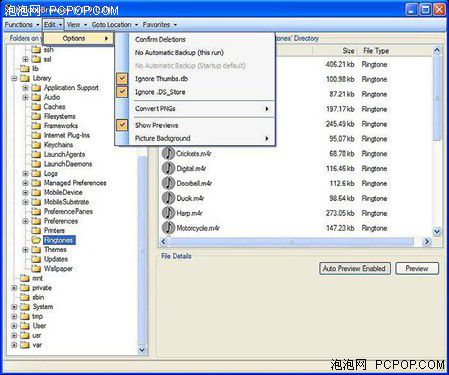Click the sbin folder icon
The width and height of the screenshot is (449, 375).
click(x=25, y=297)
